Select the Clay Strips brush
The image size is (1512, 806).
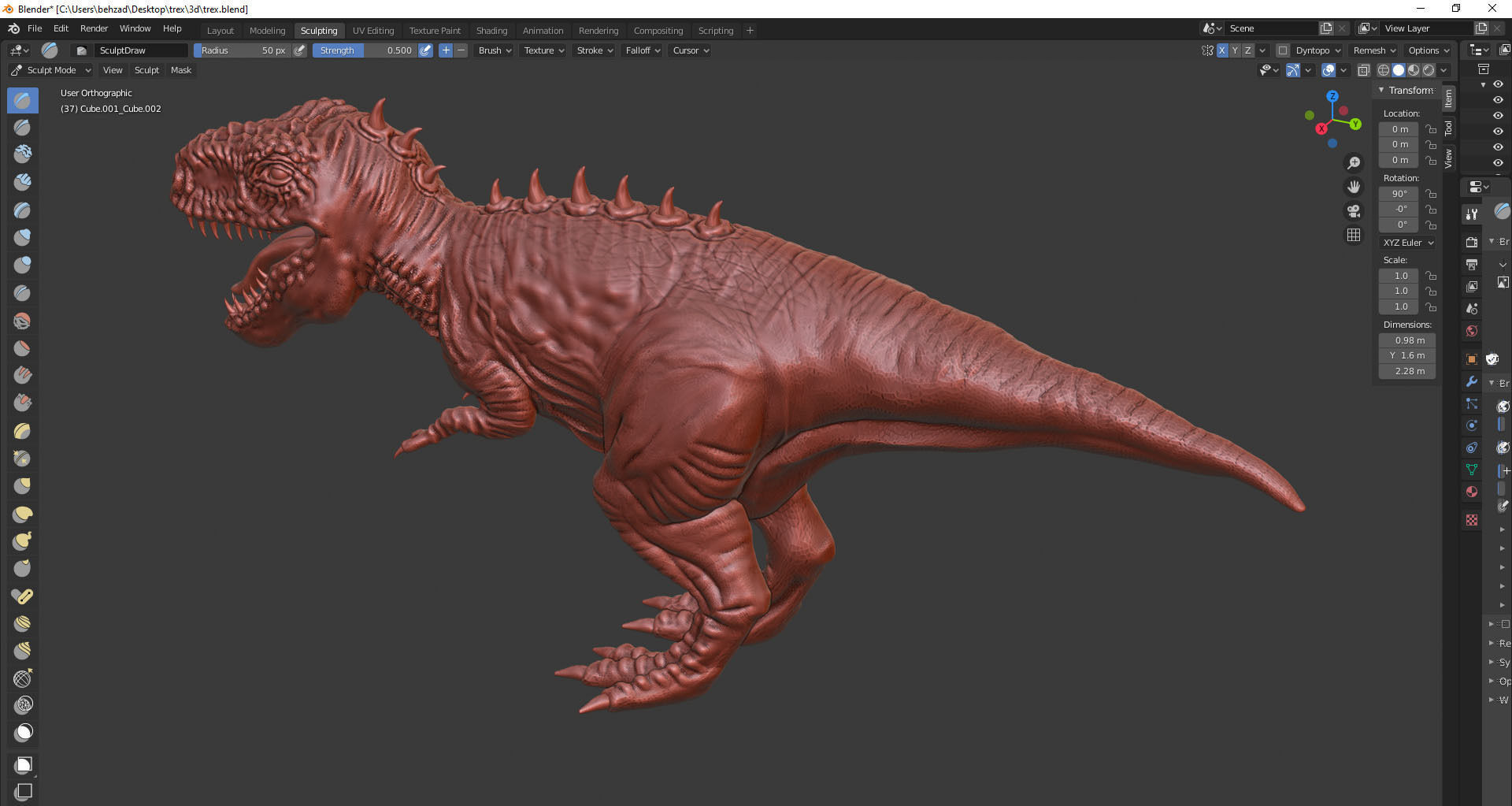coord(22,182)
